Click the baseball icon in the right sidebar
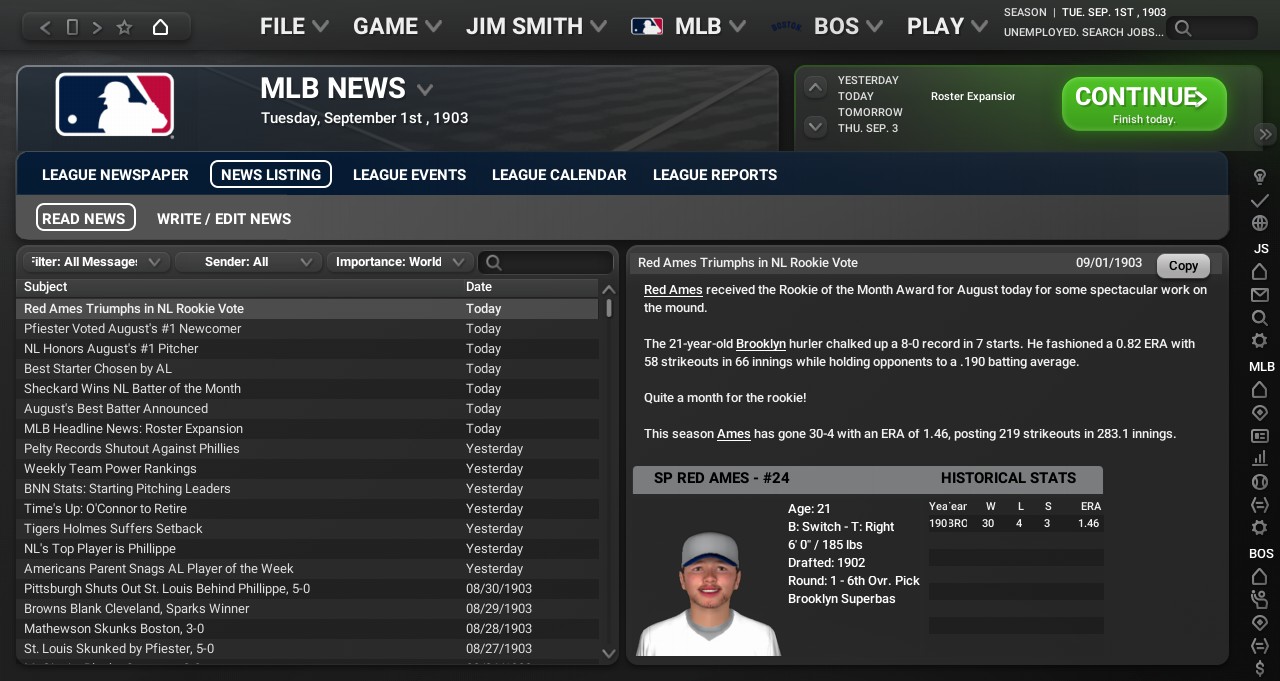 point(1260,482)
